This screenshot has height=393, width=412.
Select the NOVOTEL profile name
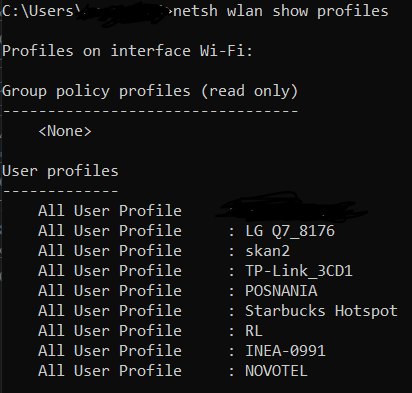click(276, 371)
